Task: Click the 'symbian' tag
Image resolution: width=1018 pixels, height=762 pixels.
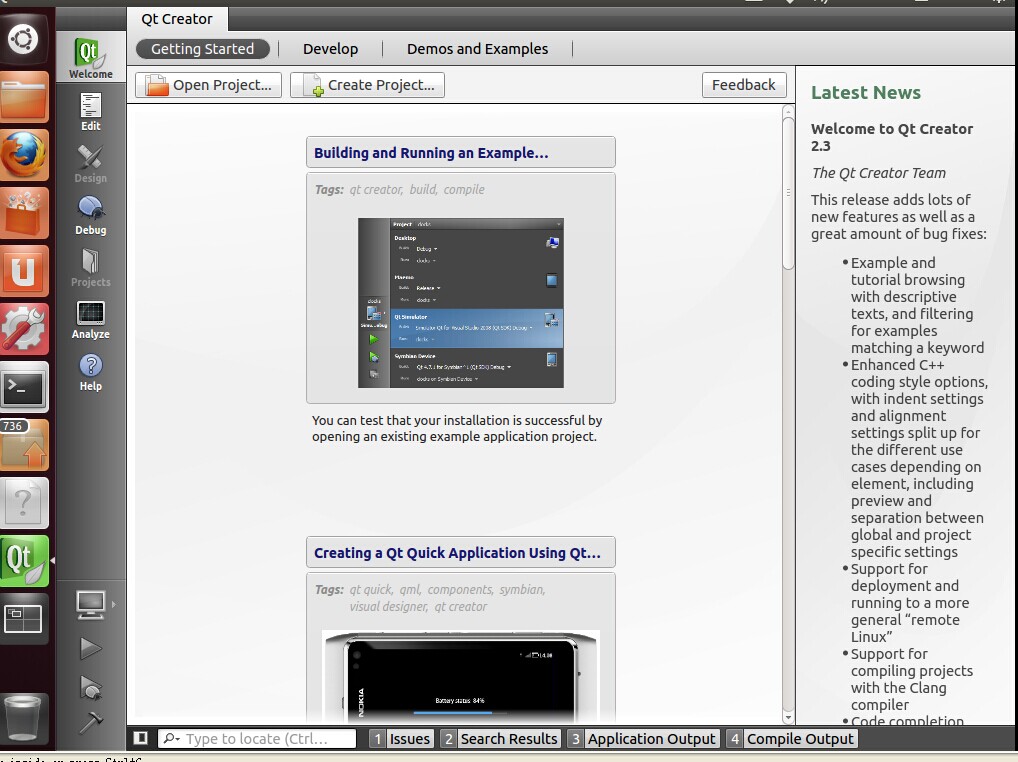Action: 521,589
